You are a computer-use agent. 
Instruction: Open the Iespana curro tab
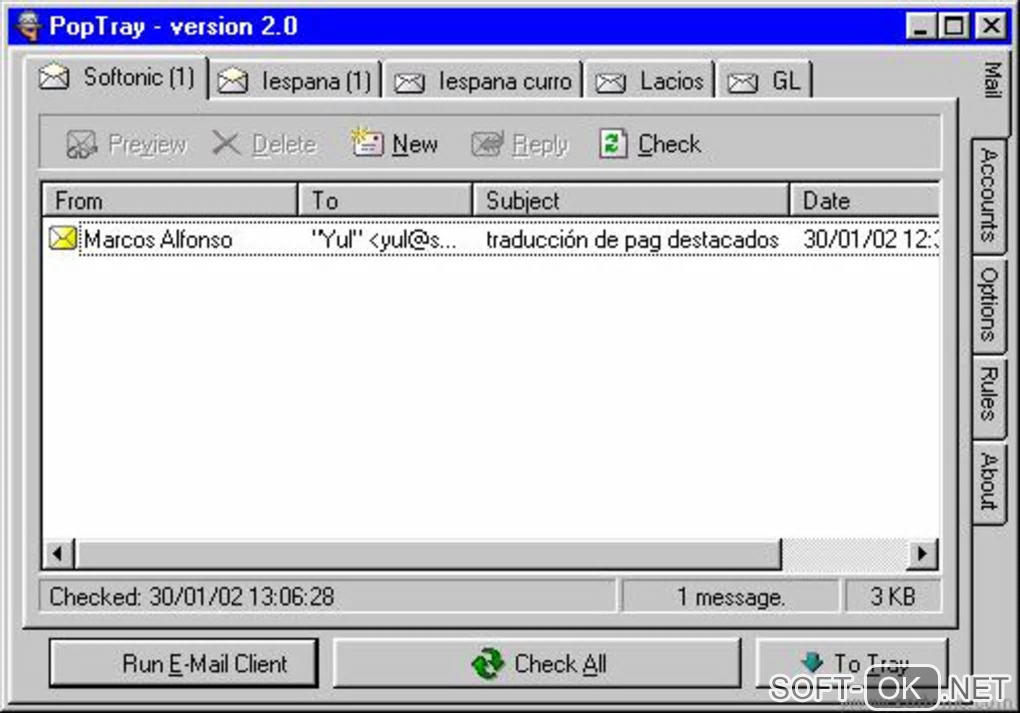483,81
